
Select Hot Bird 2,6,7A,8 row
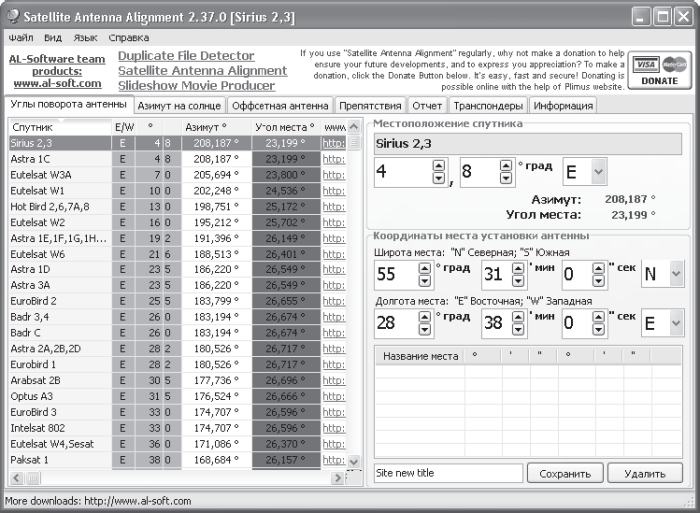pyautogui.click(x=177, y=206)
